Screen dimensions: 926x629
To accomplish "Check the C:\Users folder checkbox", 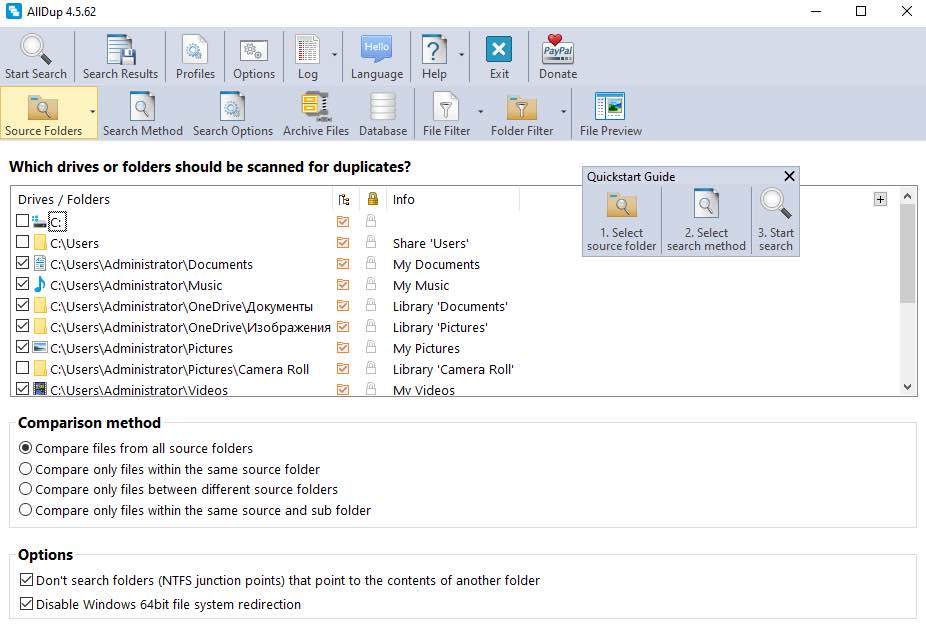I will (23, 243).
